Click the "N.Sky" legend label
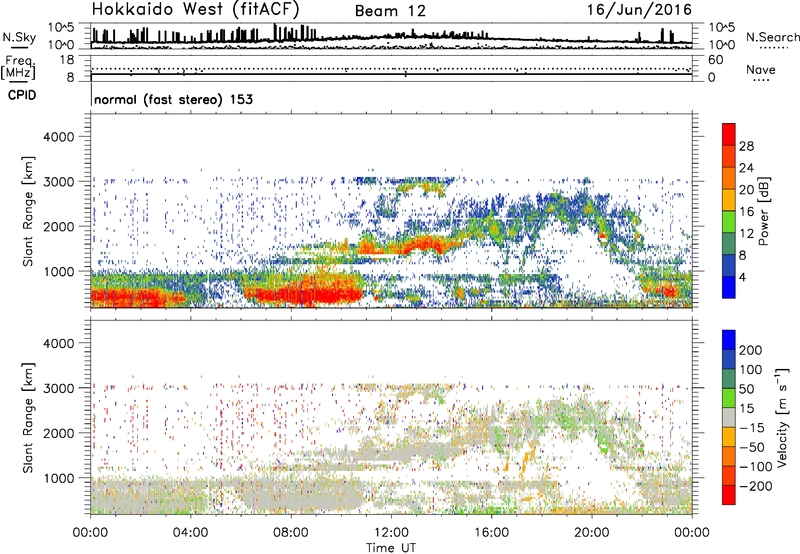 pos(19,37)
